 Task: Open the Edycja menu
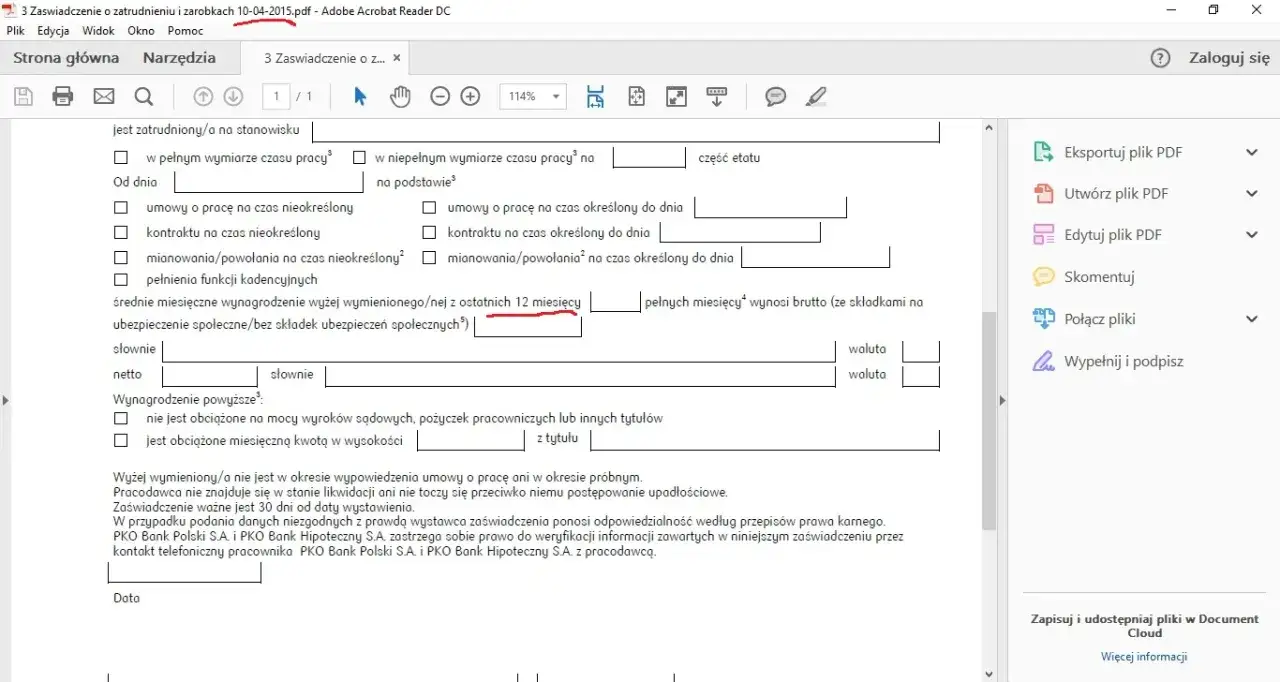point(52,30)
